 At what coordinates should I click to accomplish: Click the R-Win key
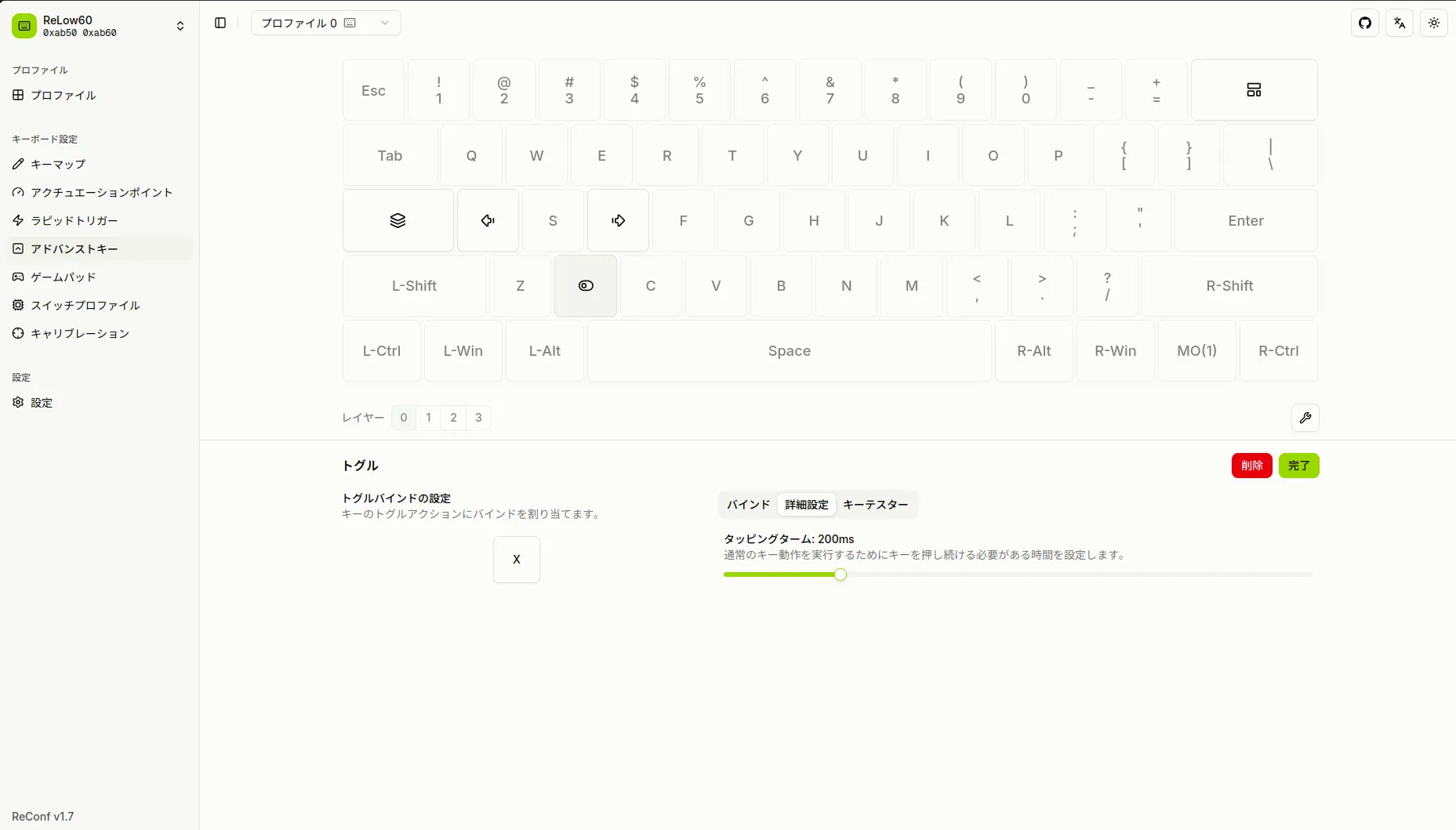click(1116, 350)
